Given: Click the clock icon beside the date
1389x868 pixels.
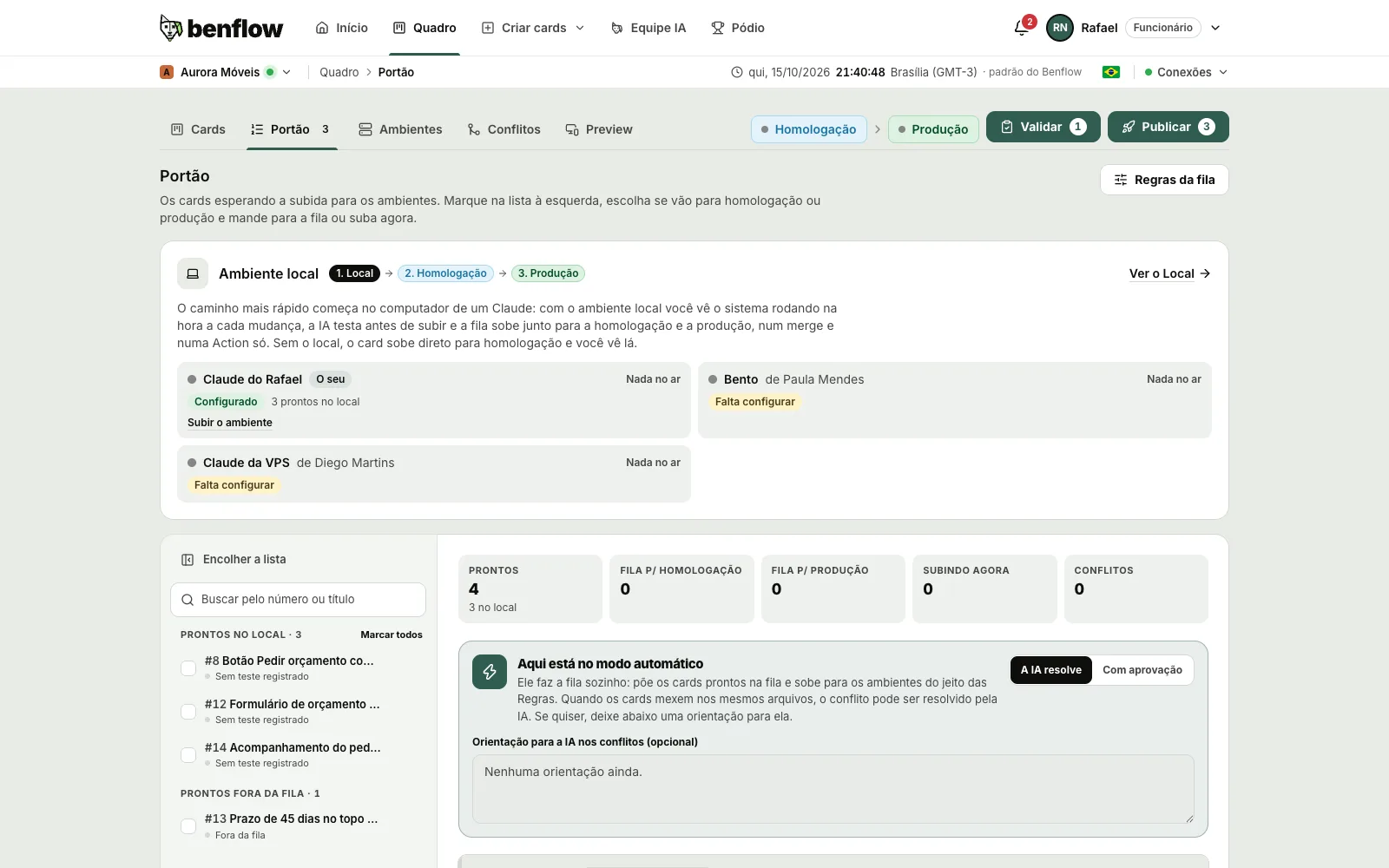Looking at the screenshot, I should (737, 72).
